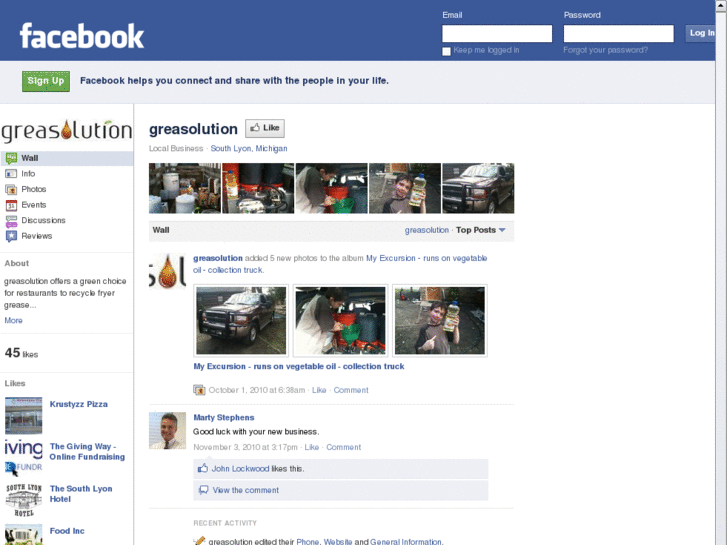Screen dimensions: 727x545
Task: Click in the Password input field
Action: point(619,34)
